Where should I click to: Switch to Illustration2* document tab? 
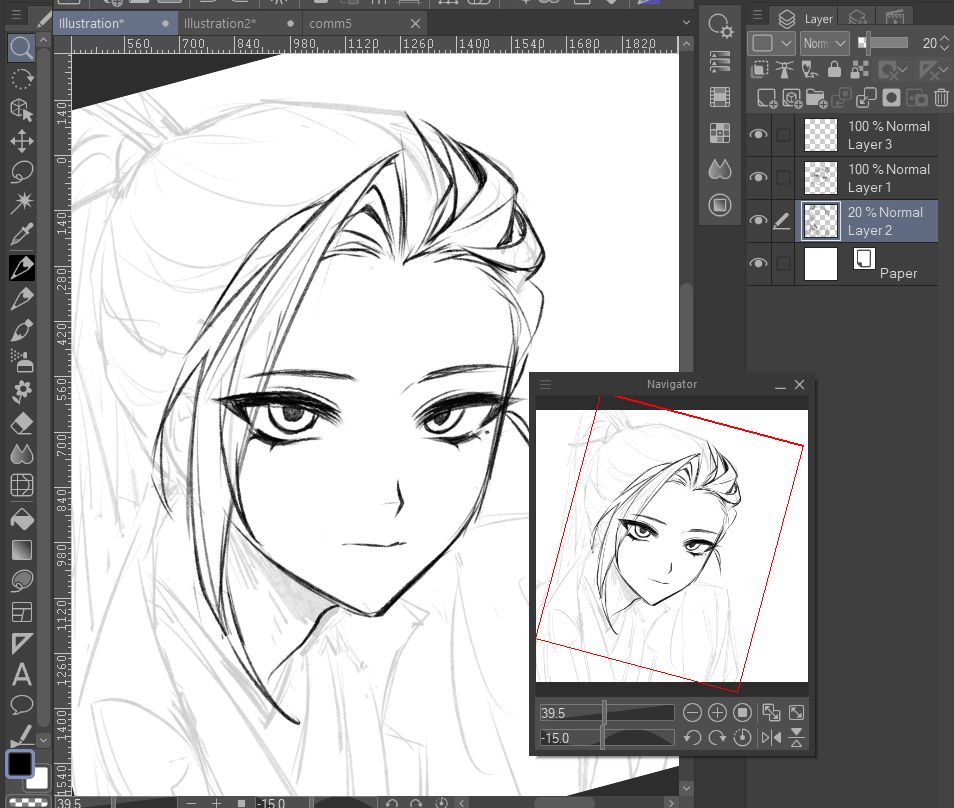[240, 23]
